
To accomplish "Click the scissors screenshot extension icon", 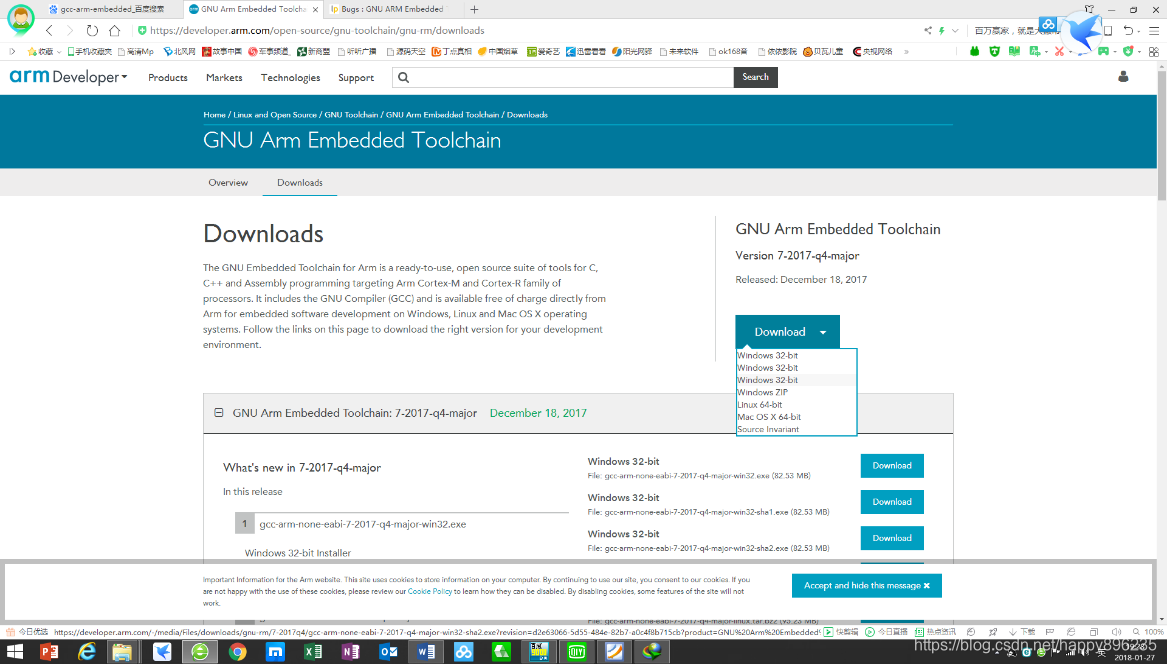I will (x=1059, y=51).
